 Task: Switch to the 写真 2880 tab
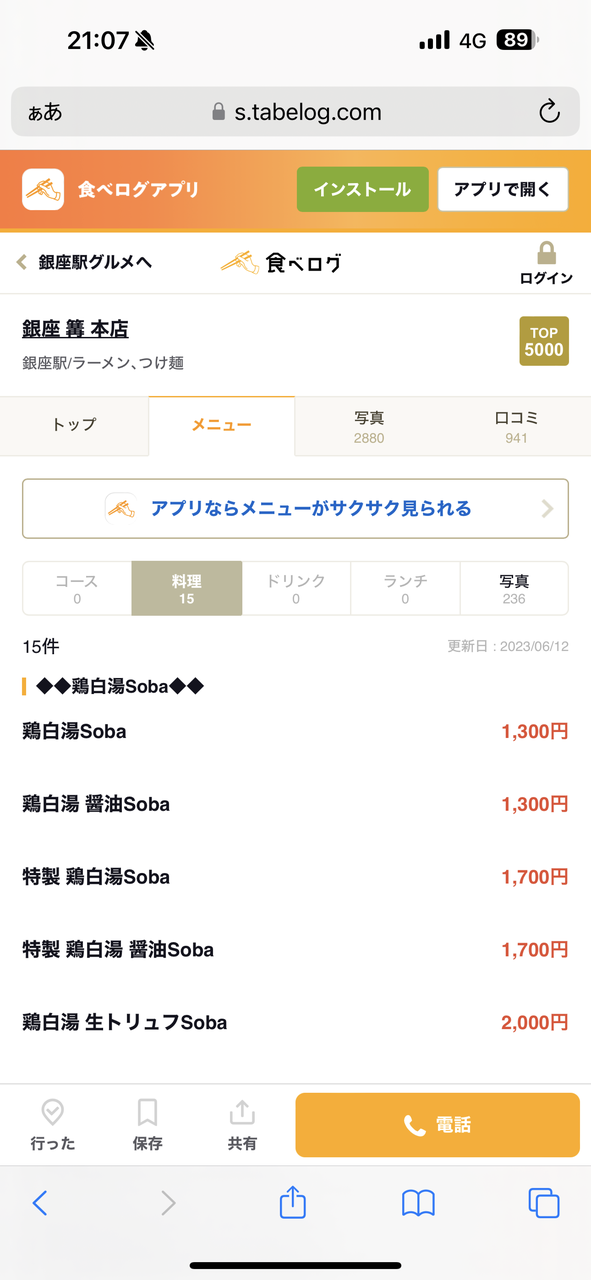pos(369,427)
